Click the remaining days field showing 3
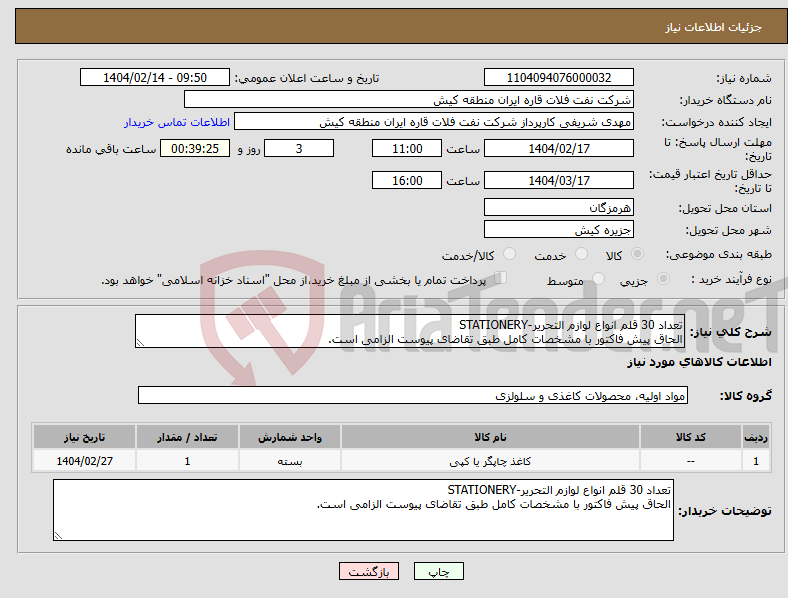This screenshot has height=598, width=788. (299, 148)
